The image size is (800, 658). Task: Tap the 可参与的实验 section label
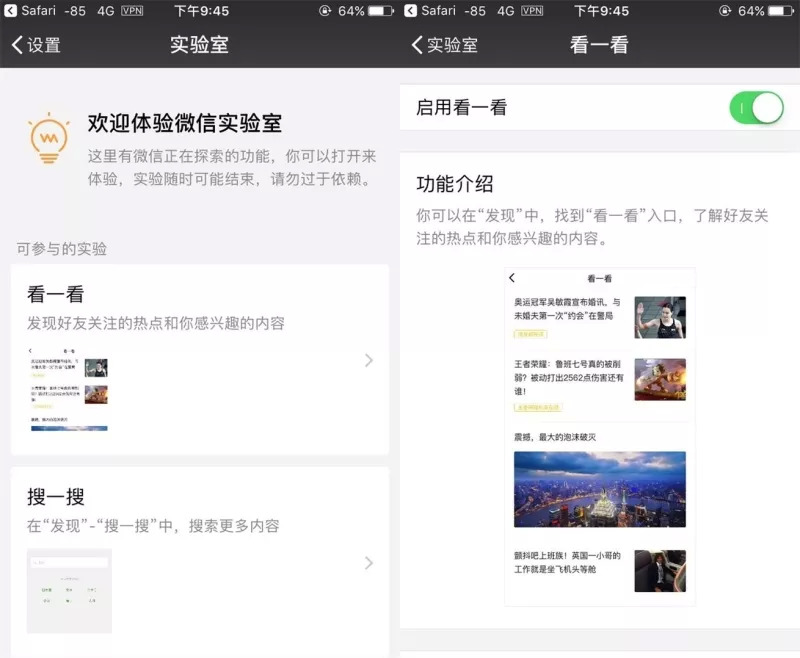click(x=62, y=249)
